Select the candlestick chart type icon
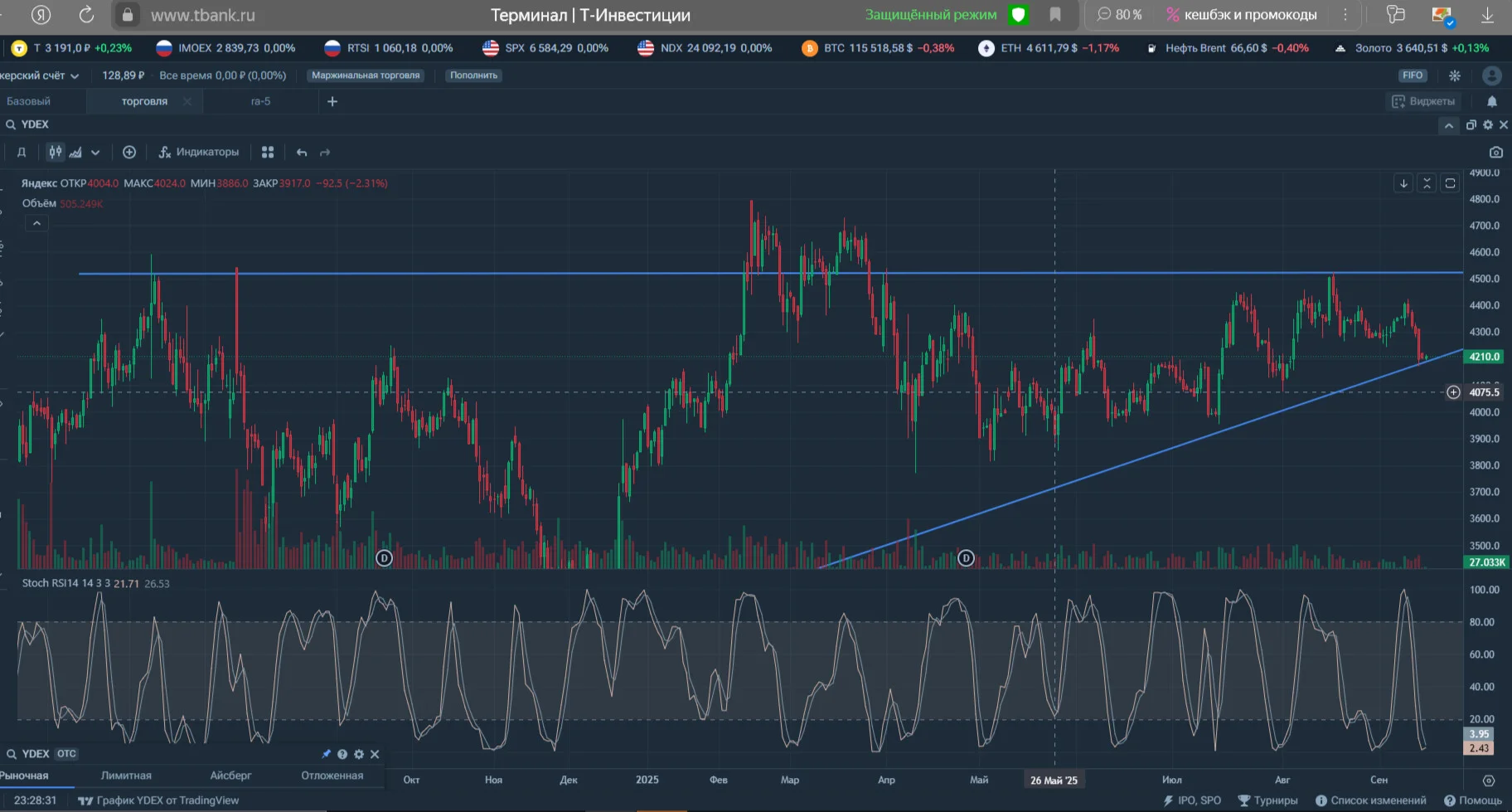The width and height of the screenshot is (1512, 812). point(55,152)
